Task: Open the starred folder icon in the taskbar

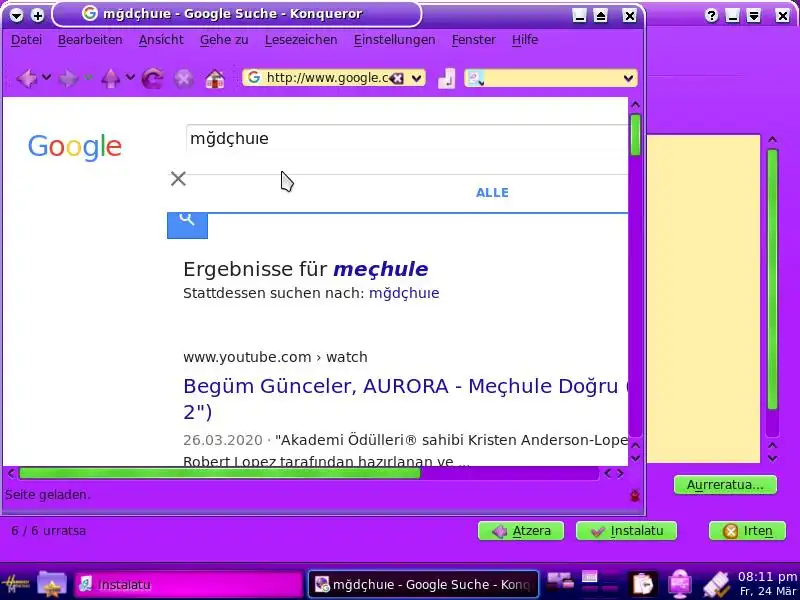Action: [x=52, y=584]
